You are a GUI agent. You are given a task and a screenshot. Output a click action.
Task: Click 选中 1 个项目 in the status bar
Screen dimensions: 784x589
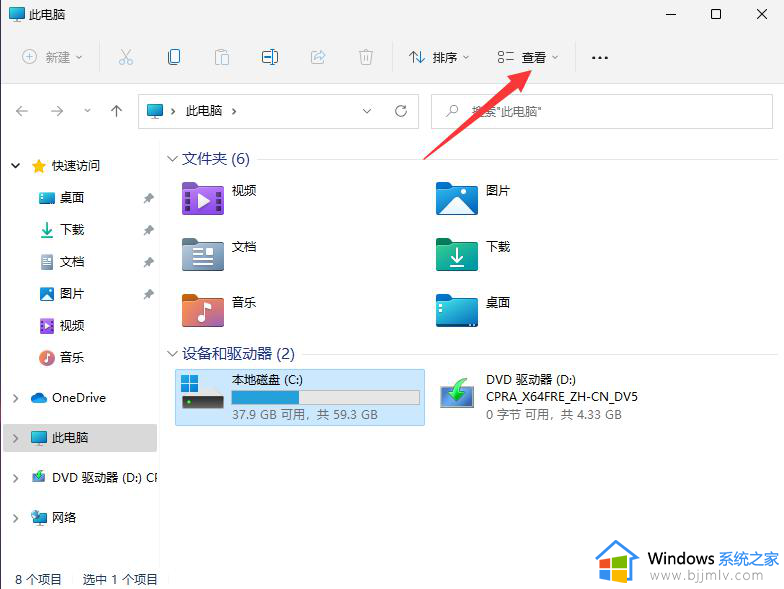pos(120,579)
